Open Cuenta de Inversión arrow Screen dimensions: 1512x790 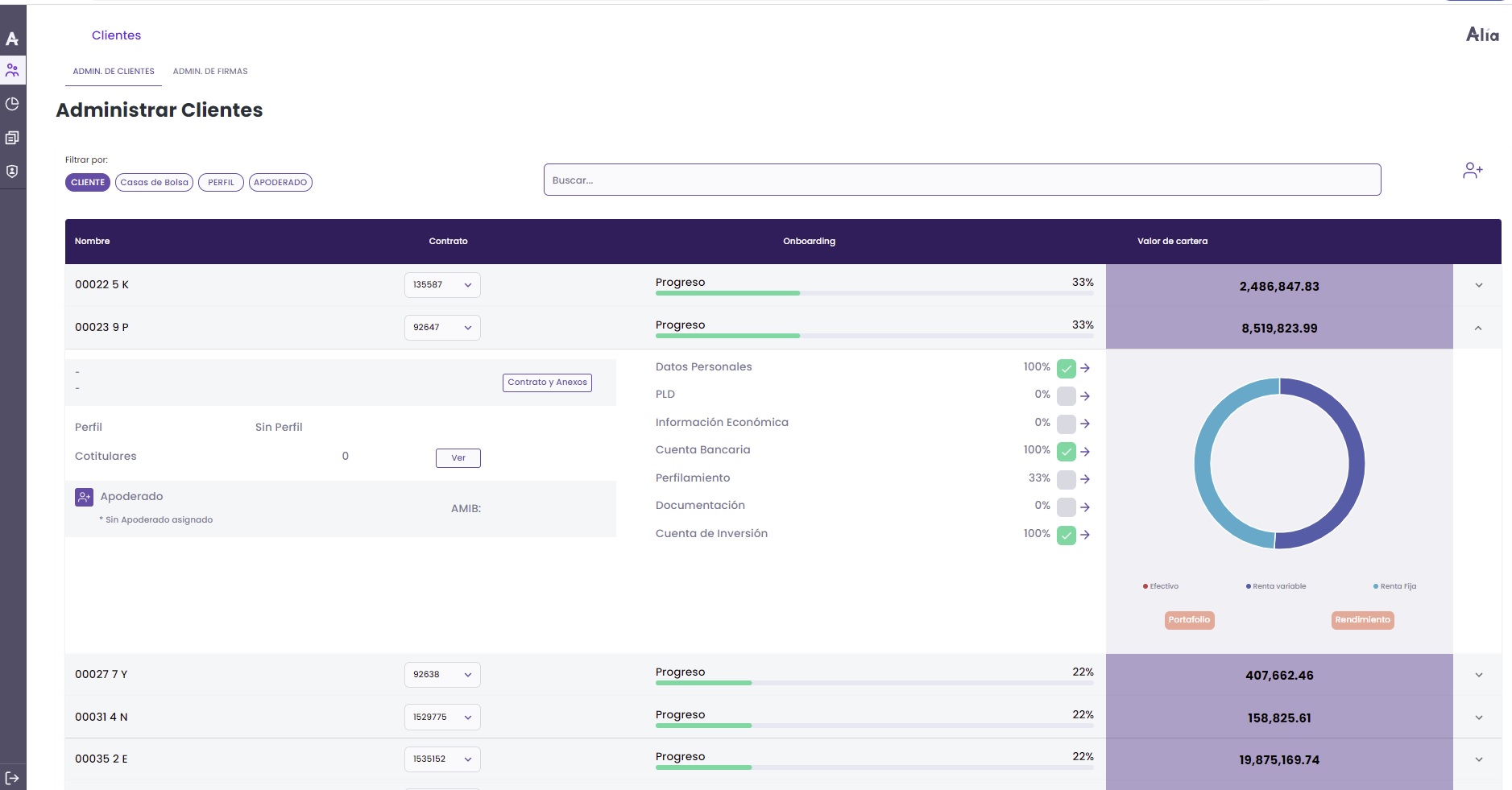click(1085, 535)
